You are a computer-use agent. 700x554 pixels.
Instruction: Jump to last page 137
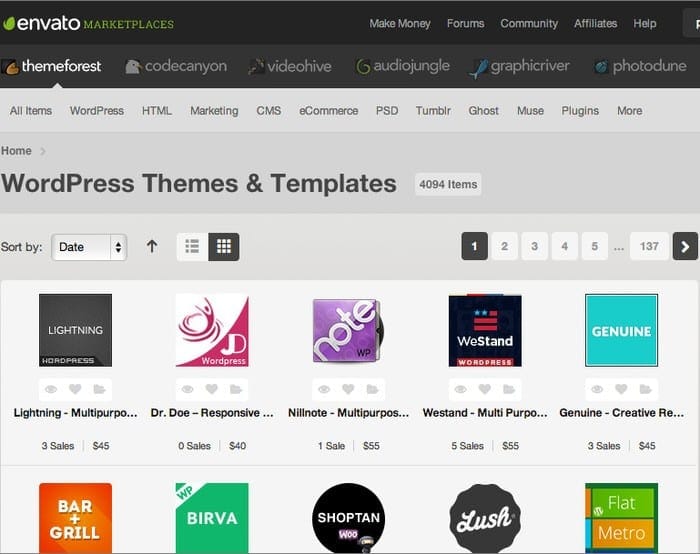pos(649,246)
